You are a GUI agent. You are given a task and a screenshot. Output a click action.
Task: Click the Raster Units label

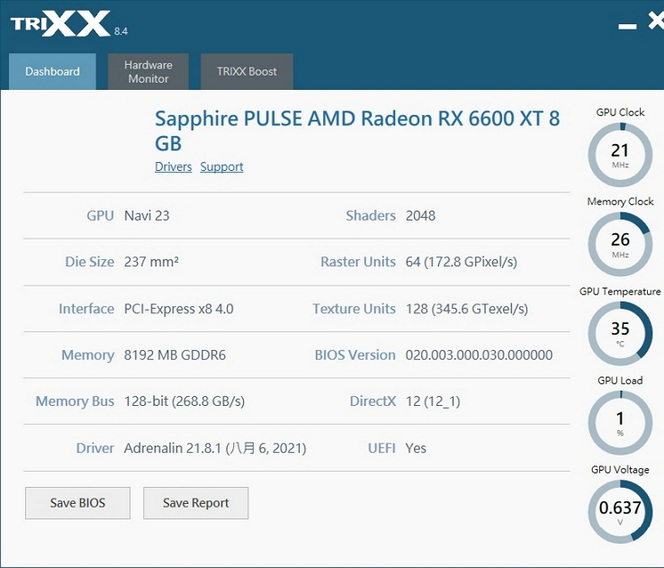[358, 262]
